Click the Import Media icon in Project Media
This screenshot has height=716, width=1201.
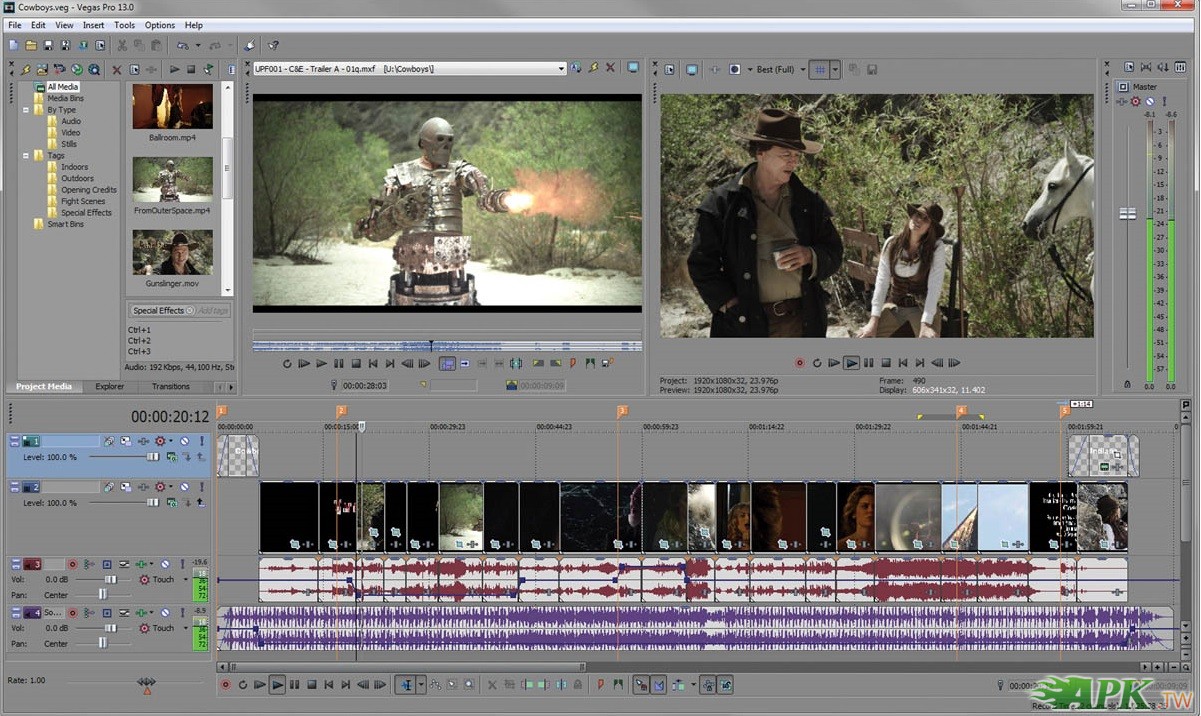pos(42,70)
